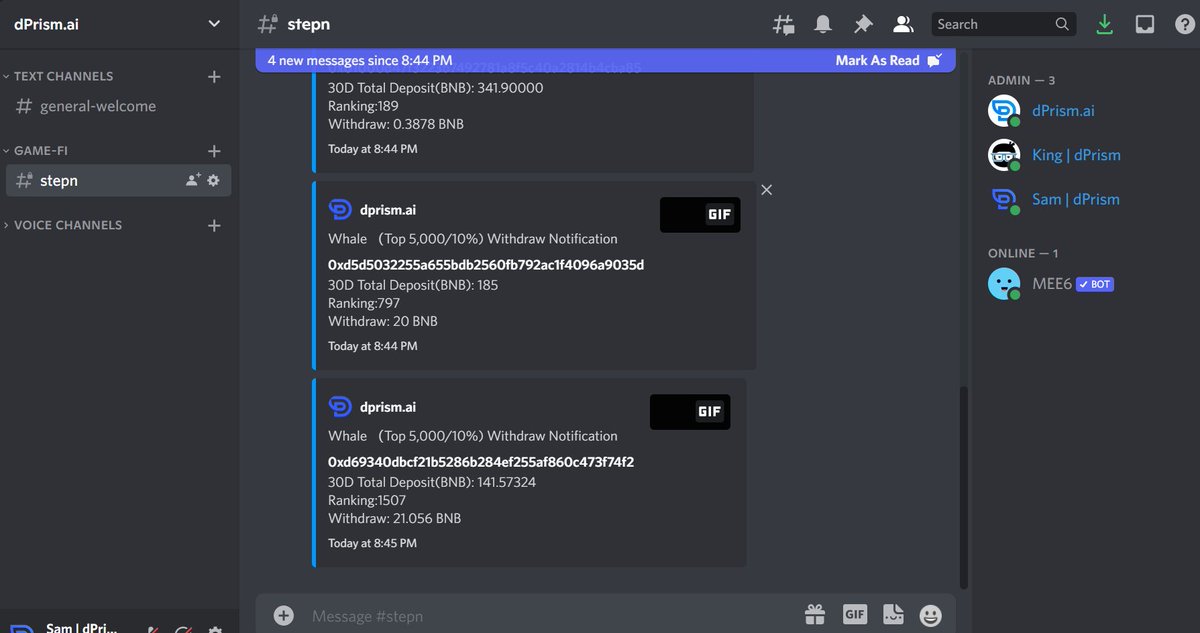Click the text Withdraw: 0.3878 BNB

click(x=396, y=124)
